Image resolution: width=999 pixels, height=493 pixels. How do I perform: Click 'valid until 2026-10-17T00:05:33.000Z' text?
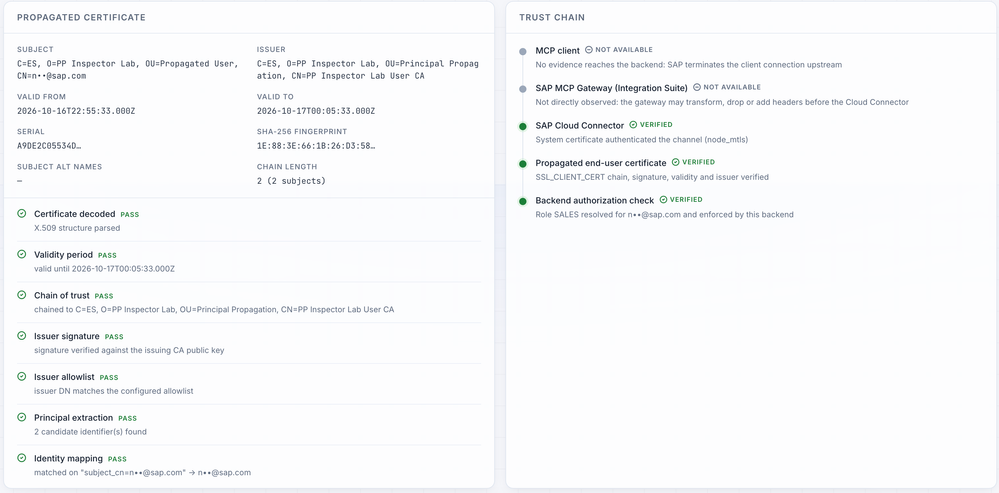[104, 268]
